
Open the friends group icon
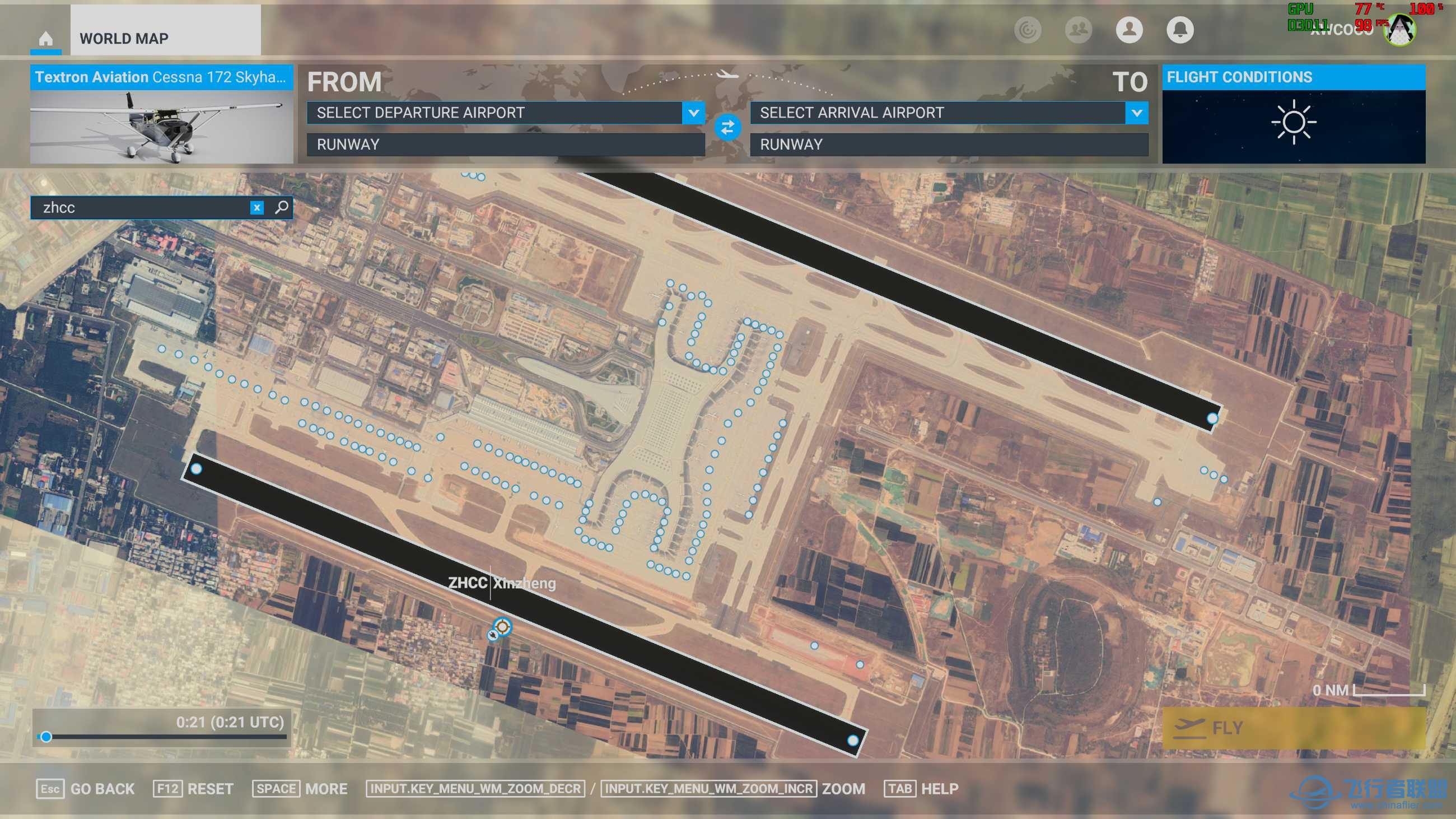[x=1078, y=29]
